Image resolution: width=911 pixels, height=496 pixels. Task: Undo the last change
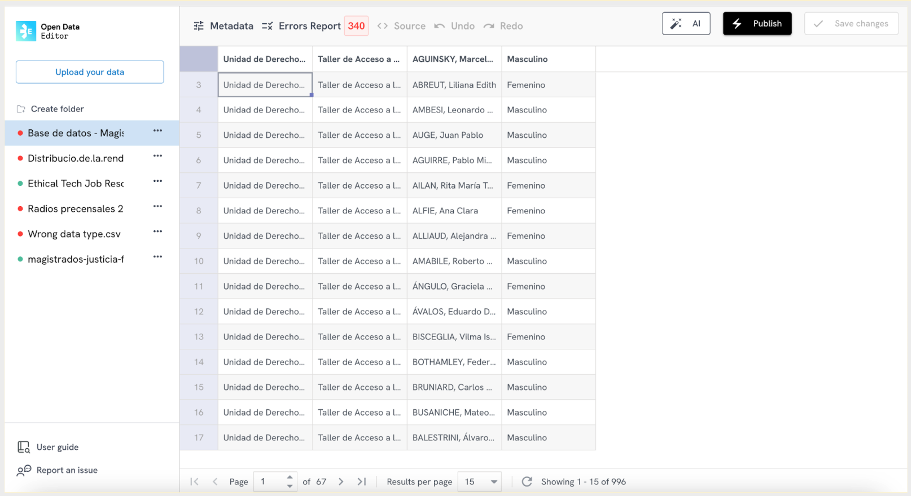pos(454,26)
